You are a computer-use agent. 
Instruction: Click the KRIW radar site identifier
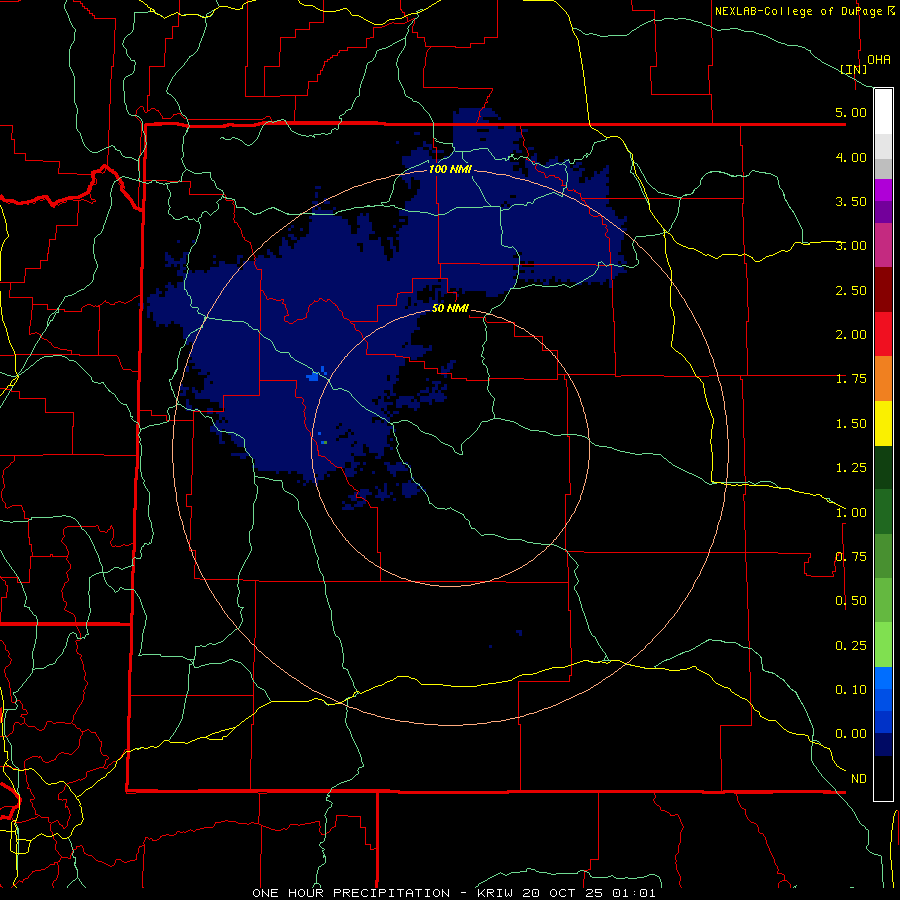[x=495, y=893]
